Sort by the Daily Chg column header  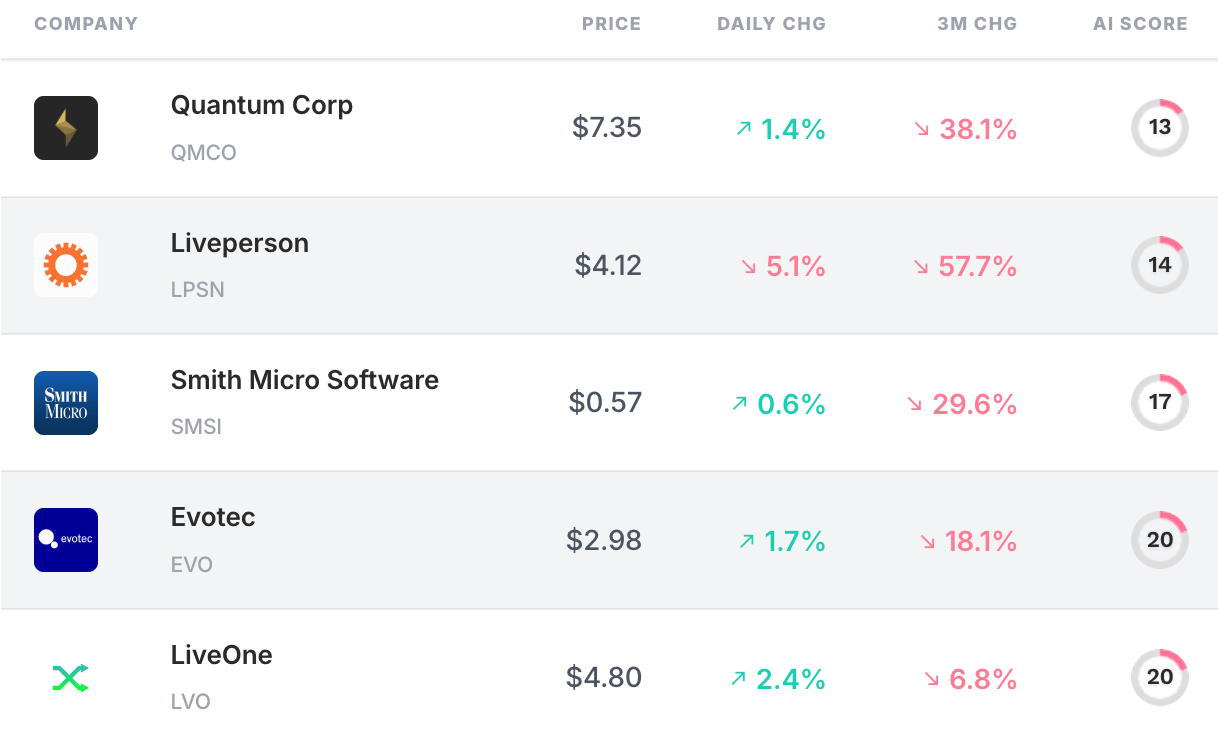[x=771, y=24]
